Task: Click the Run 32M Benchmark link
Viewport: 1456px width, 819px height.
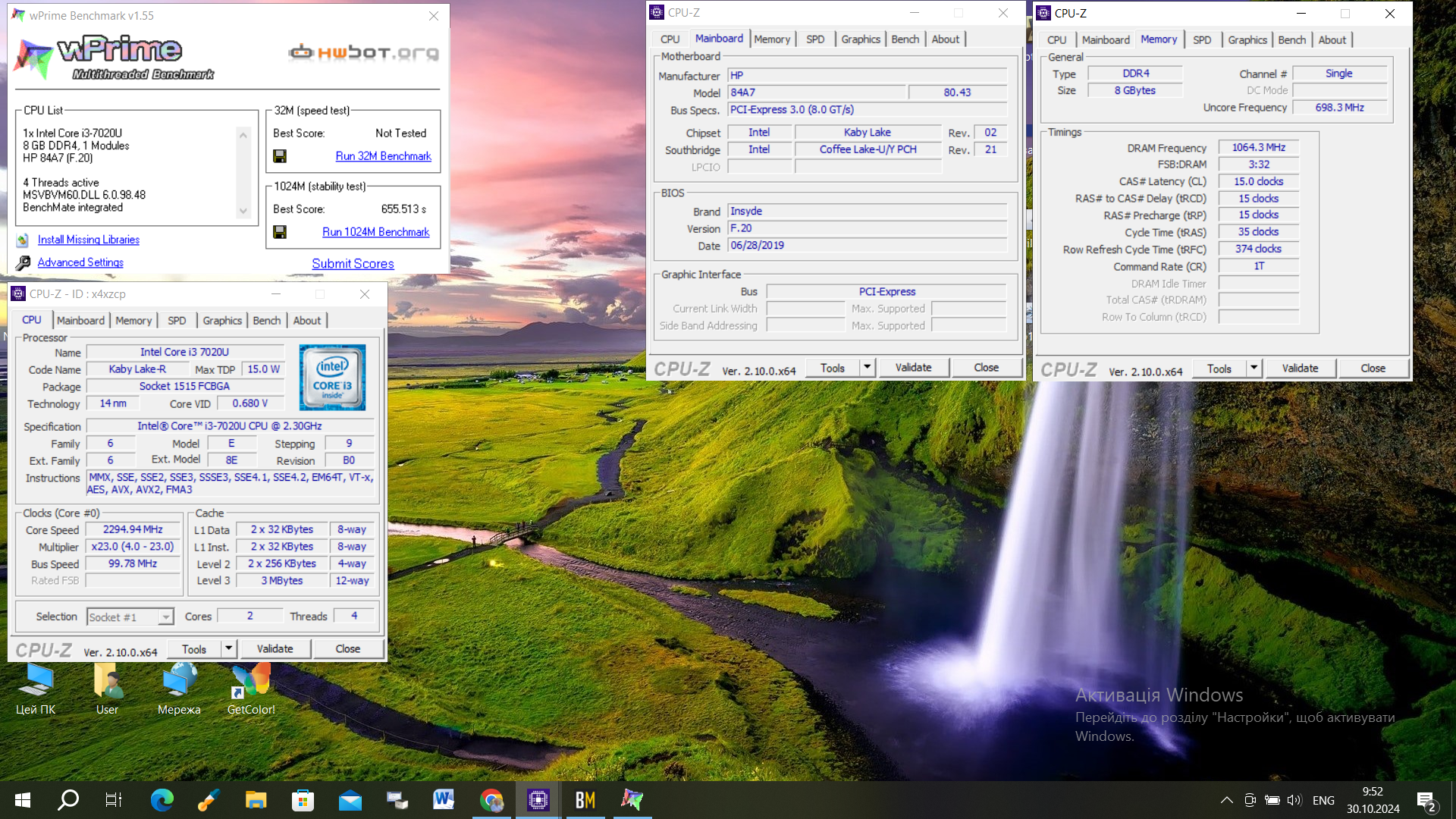Action: [383, 156]
